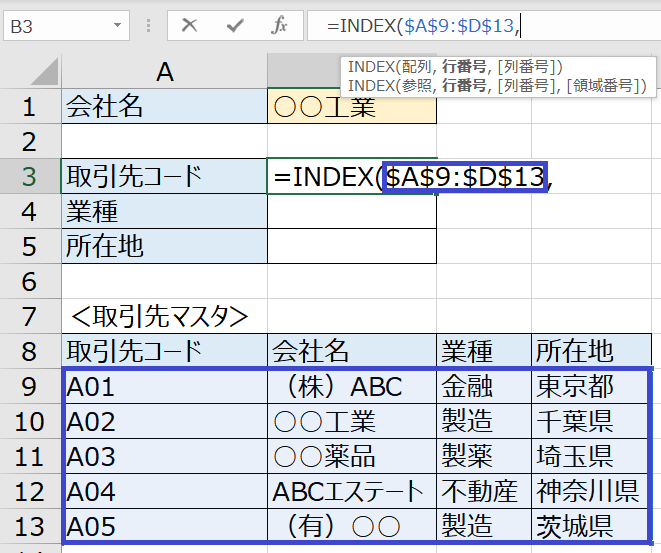Click the (有) ○○ cell
The width and height of the screenshot is (661, 553).
click(x=352, y=526)
